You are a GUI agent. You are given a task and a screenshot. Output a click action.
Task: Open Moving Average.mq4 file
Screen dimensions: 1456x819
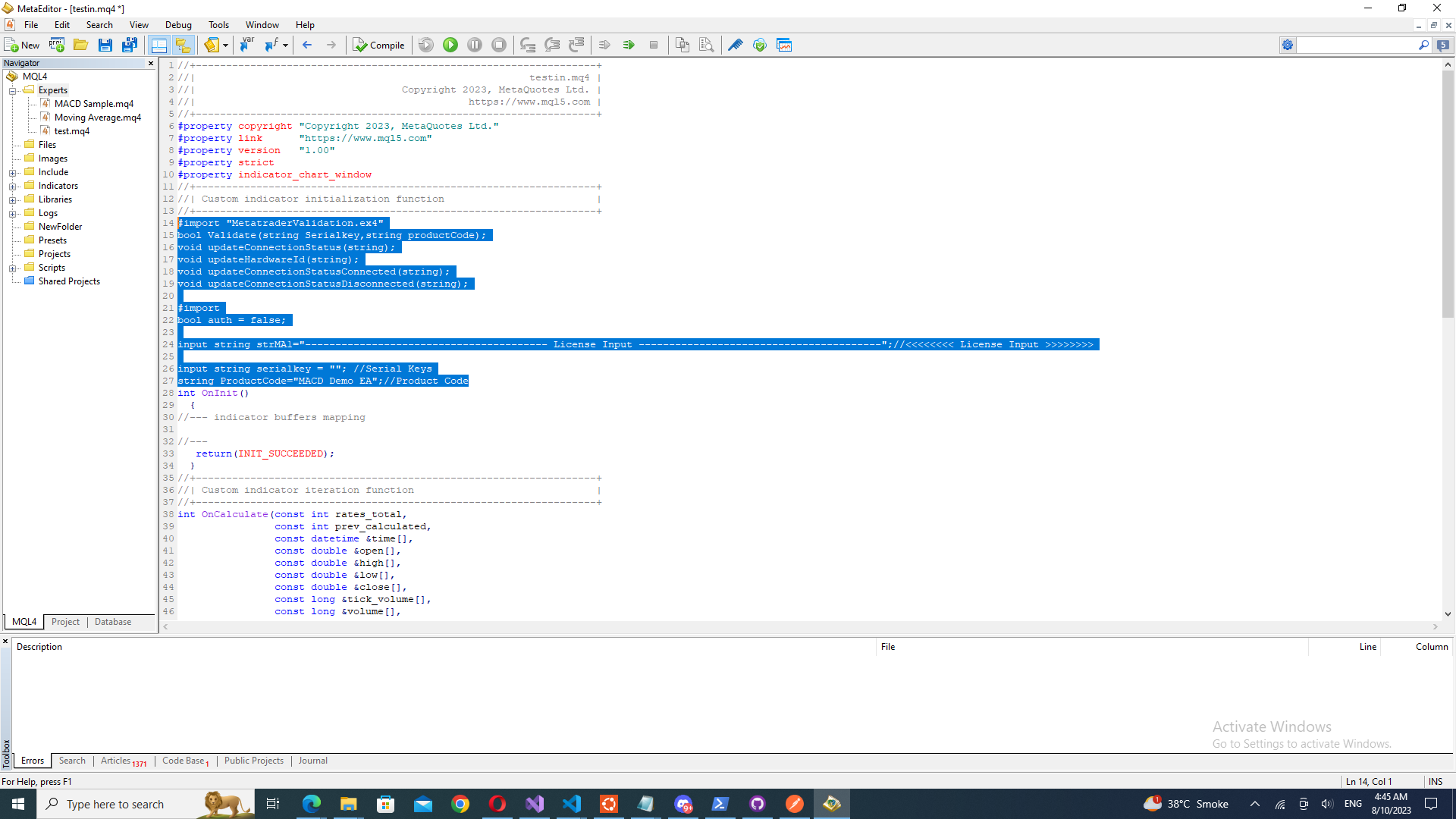tap(98, 117)
